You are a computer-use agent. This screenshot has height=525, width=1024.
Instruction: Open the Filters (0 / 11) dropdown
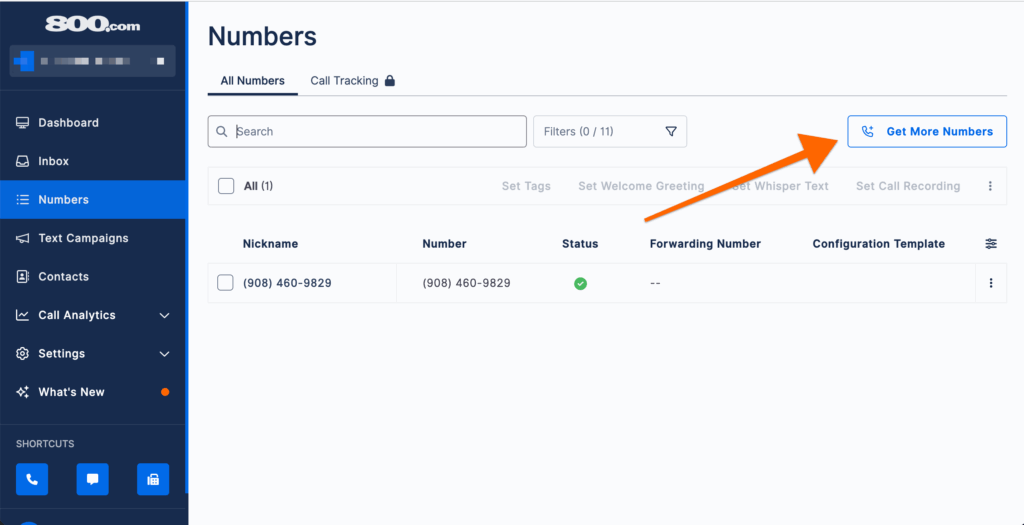[610, 132]
